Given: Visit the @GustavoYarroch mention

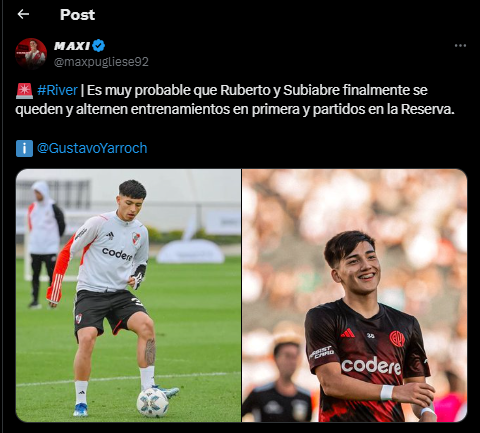Looking at the screenshot, I should click(x=92, y=148).
